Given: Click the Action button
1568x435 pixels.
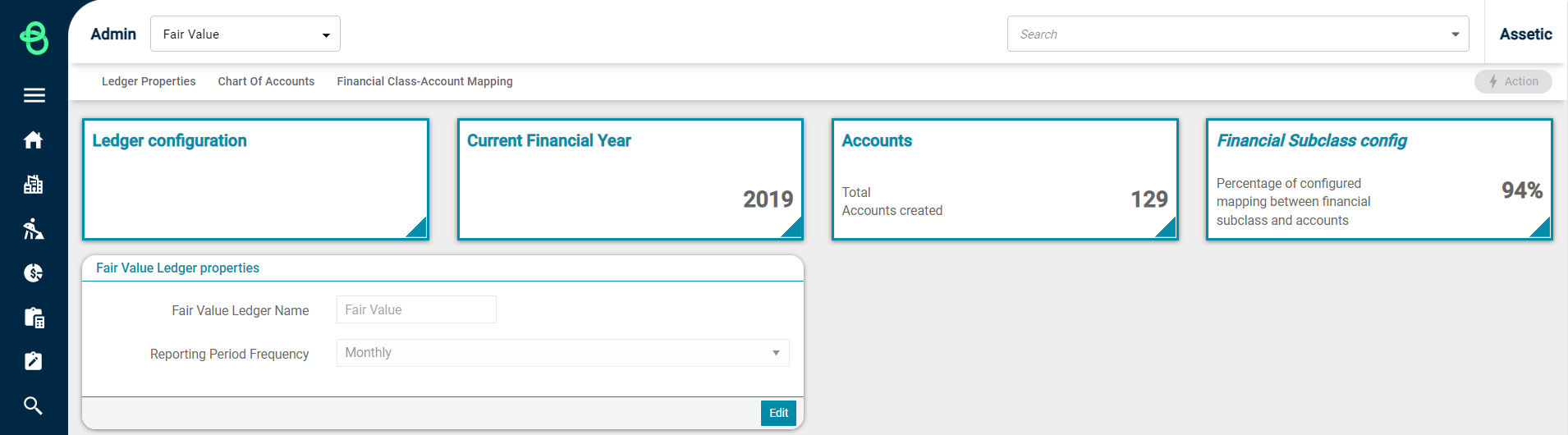Looking at the screenshot, I should [x=1513, y=81].
